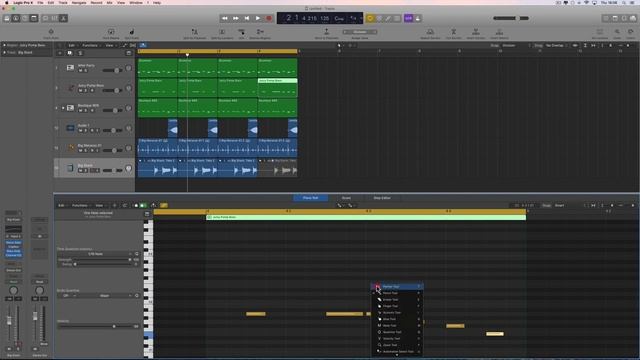The width and height of the screenshot is (640, 360).
Task: Toggle Catch Playhead in tracks area
Action: click(143, 45)
